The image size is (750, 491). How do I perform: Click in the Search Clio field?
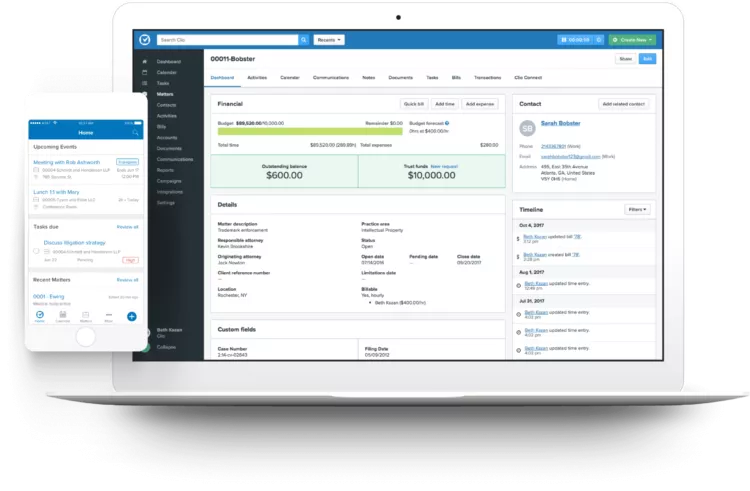227,40
